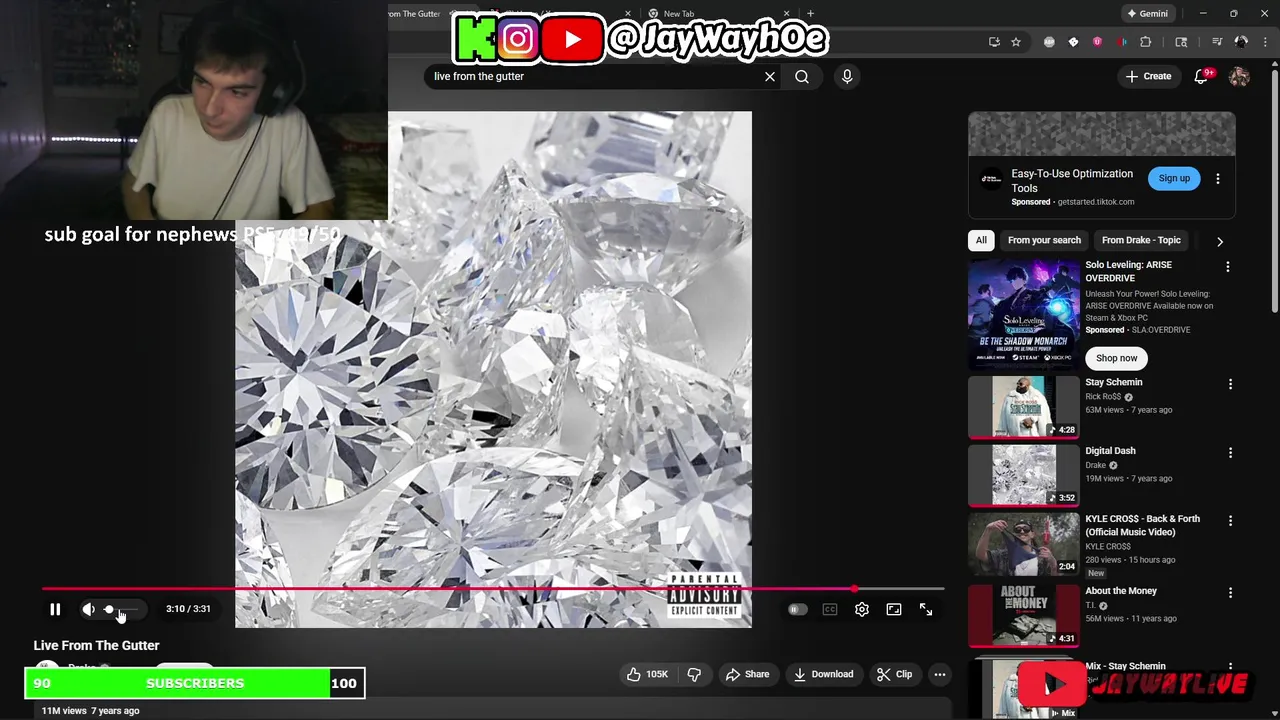Select the All filter chip

981,240
